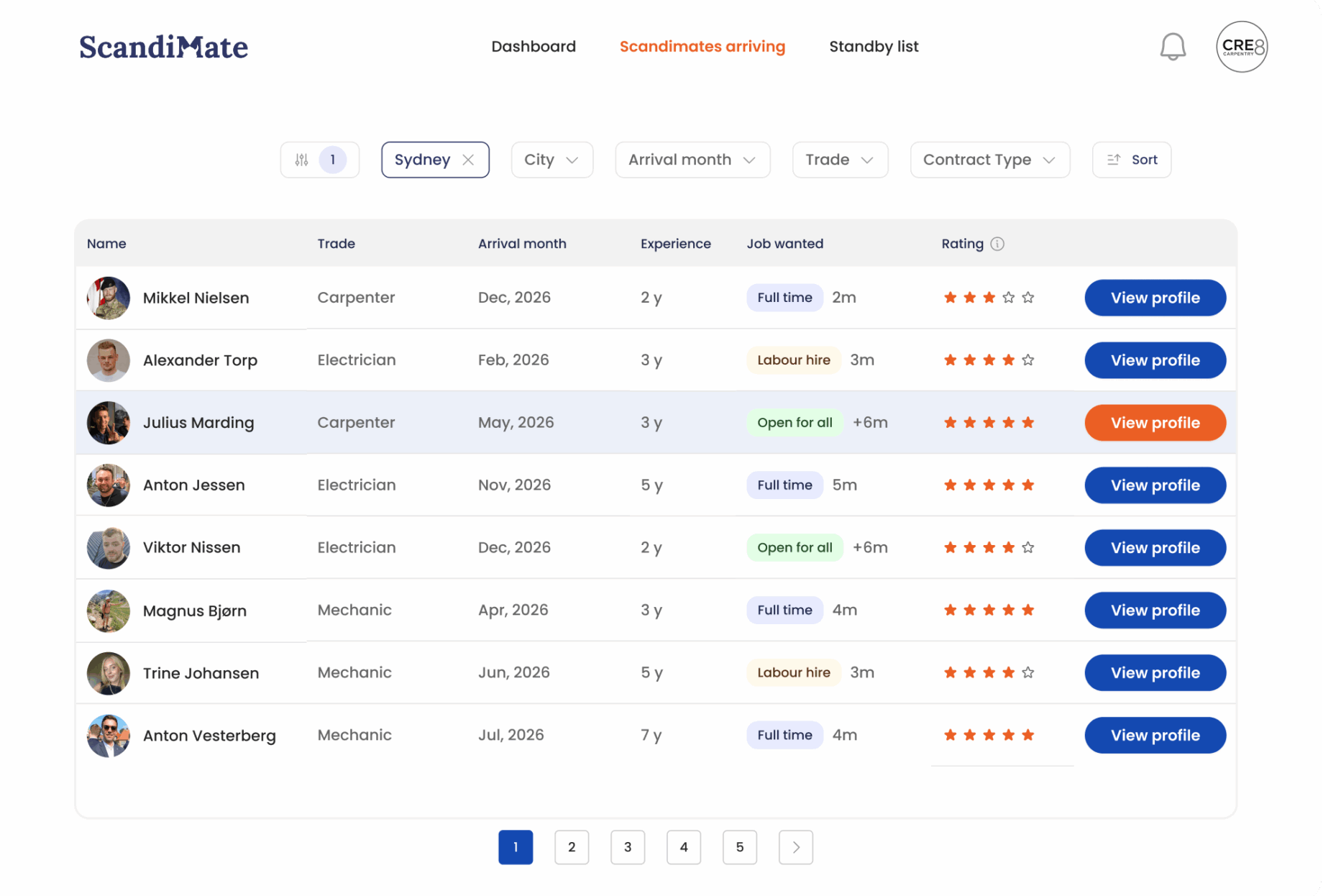
Task: Expand the City dropdown
Action: [x=551, y=160]
